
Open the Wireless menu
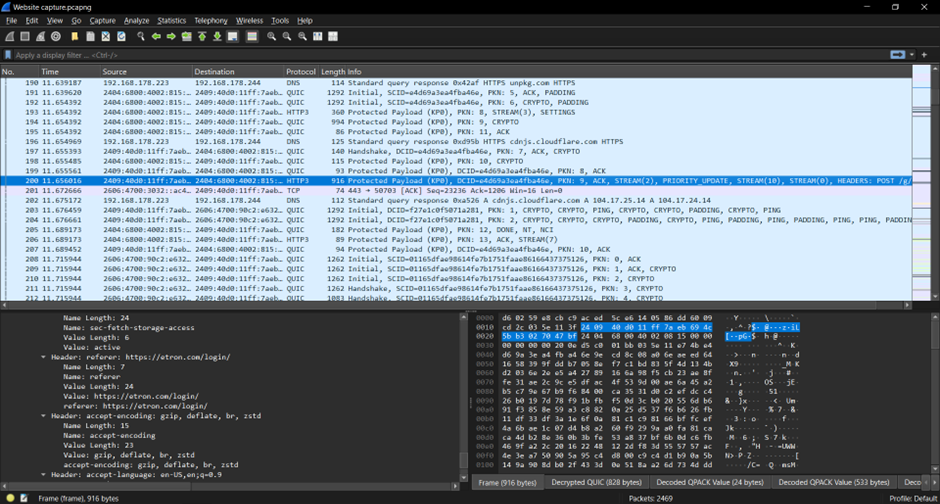coord(249,20)
